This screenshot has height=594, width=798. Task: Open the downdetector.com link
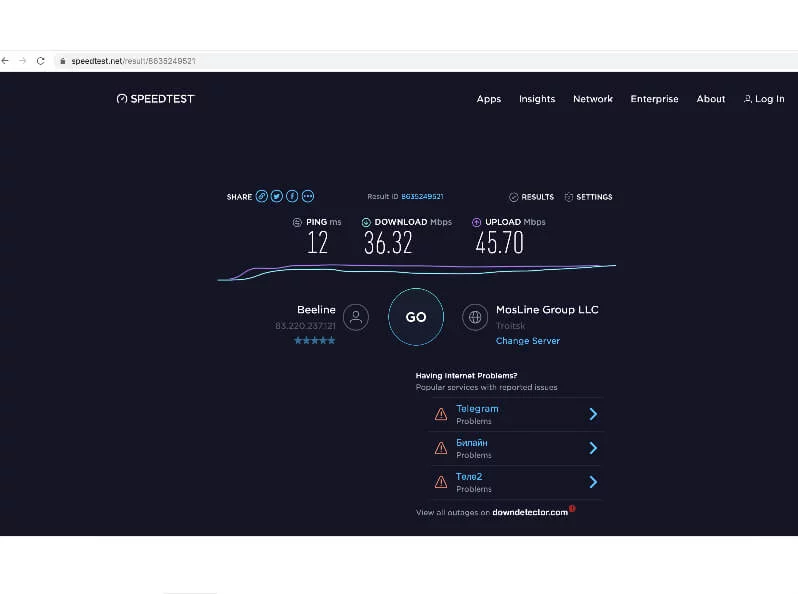point(530,512)
